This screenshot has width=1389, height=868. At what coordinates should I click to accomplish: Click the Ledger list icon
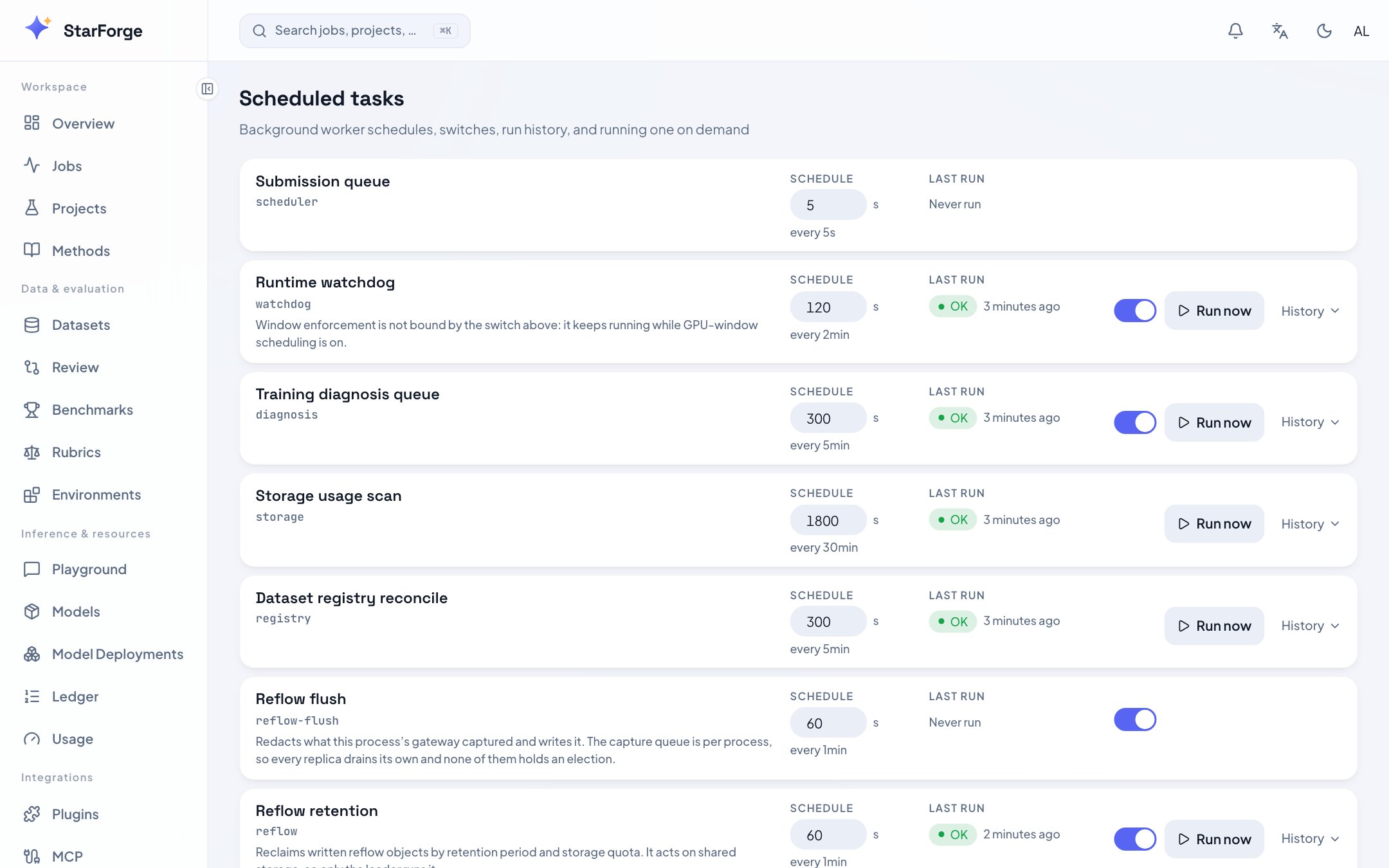[x=32, y=696]
